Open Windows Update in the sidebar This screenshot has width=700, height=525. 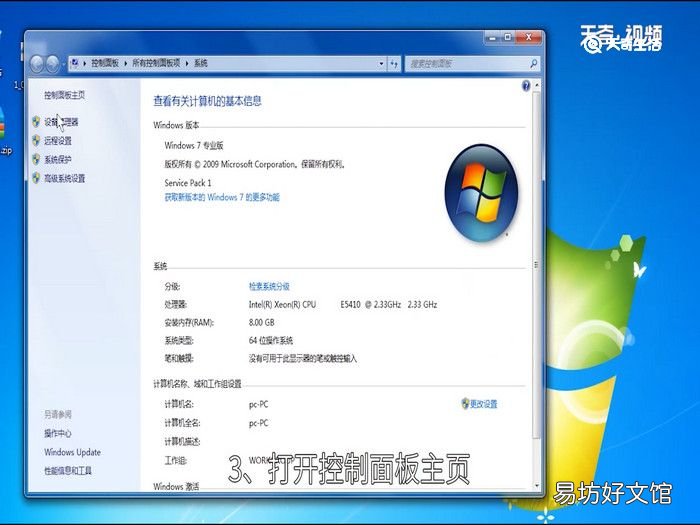pyautogui.click(x=72, y=452)
